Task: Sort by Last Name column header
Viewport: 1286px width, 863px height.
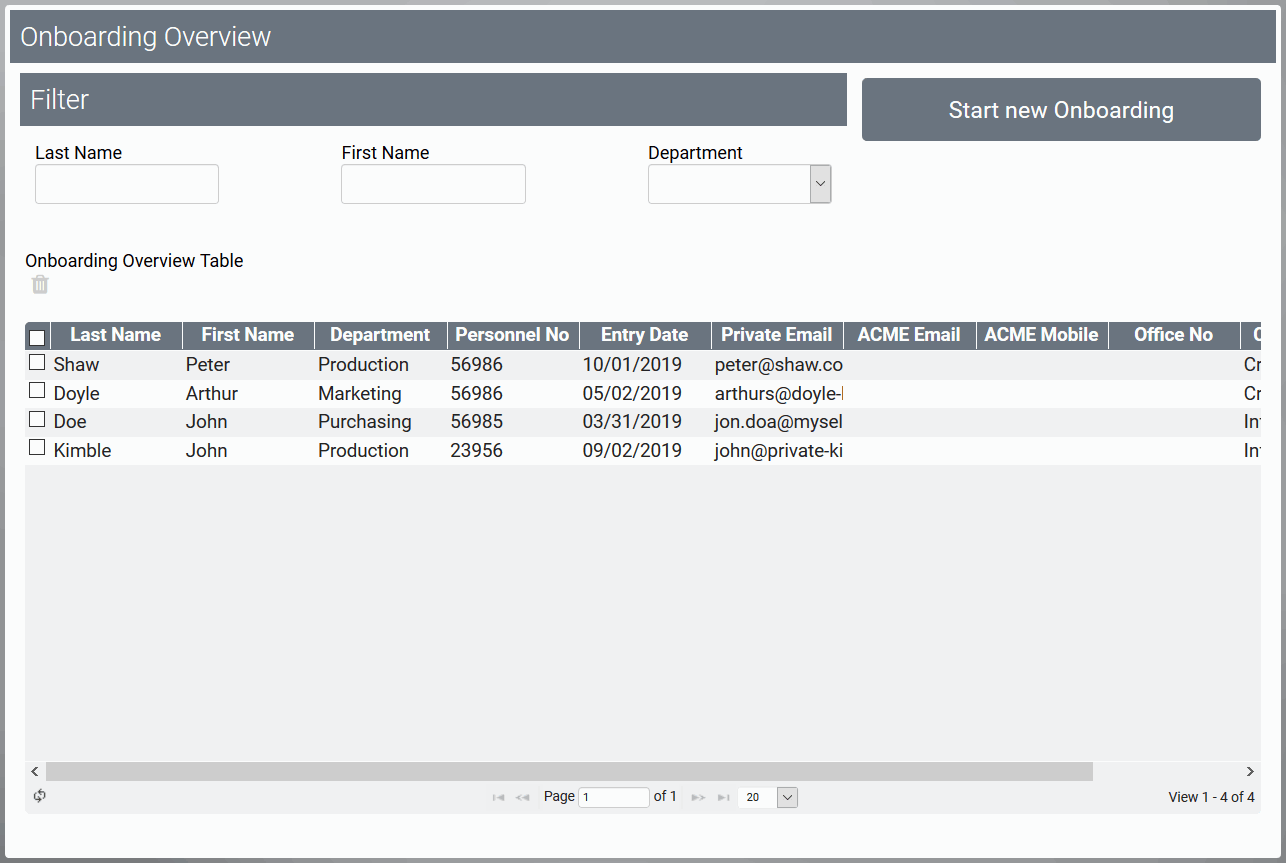Action: pyautogui.click(x=115, y=335)
